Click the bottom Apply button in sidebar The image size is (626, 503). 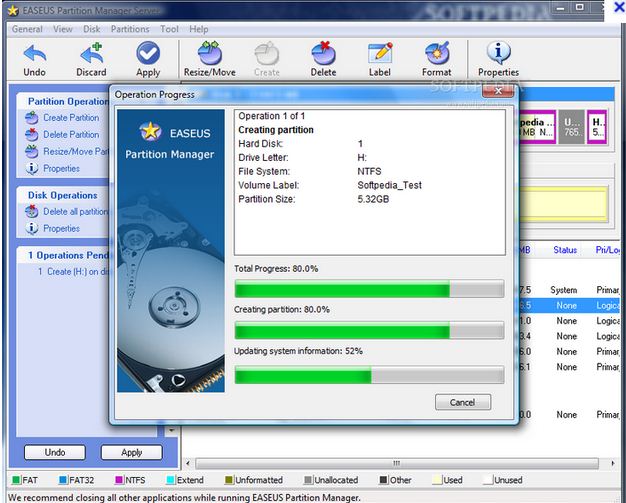tap(131, 452)
